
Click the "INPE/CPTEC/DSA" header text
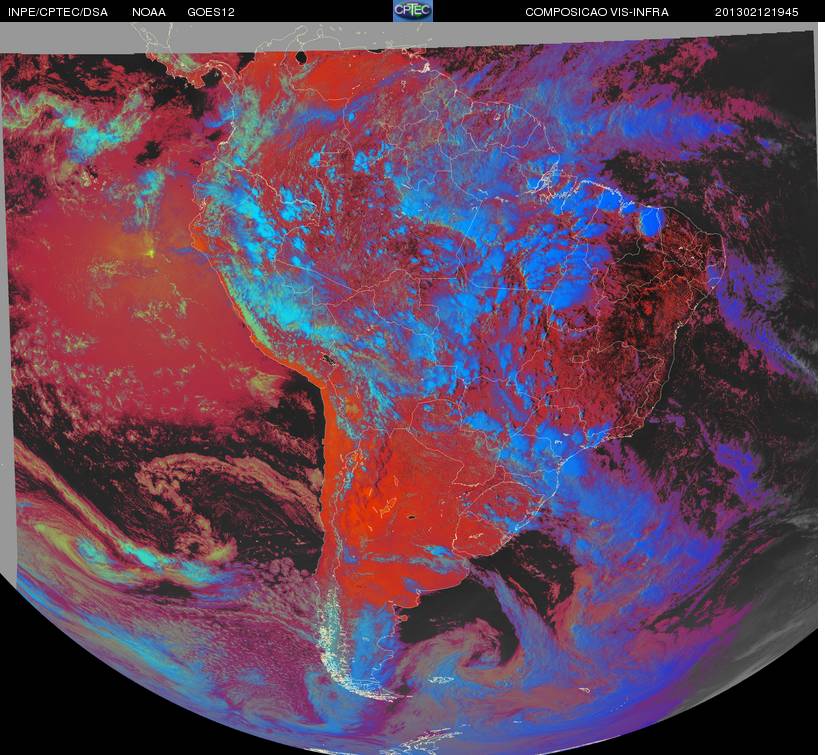pyautogui.click(x=58, y=12)
